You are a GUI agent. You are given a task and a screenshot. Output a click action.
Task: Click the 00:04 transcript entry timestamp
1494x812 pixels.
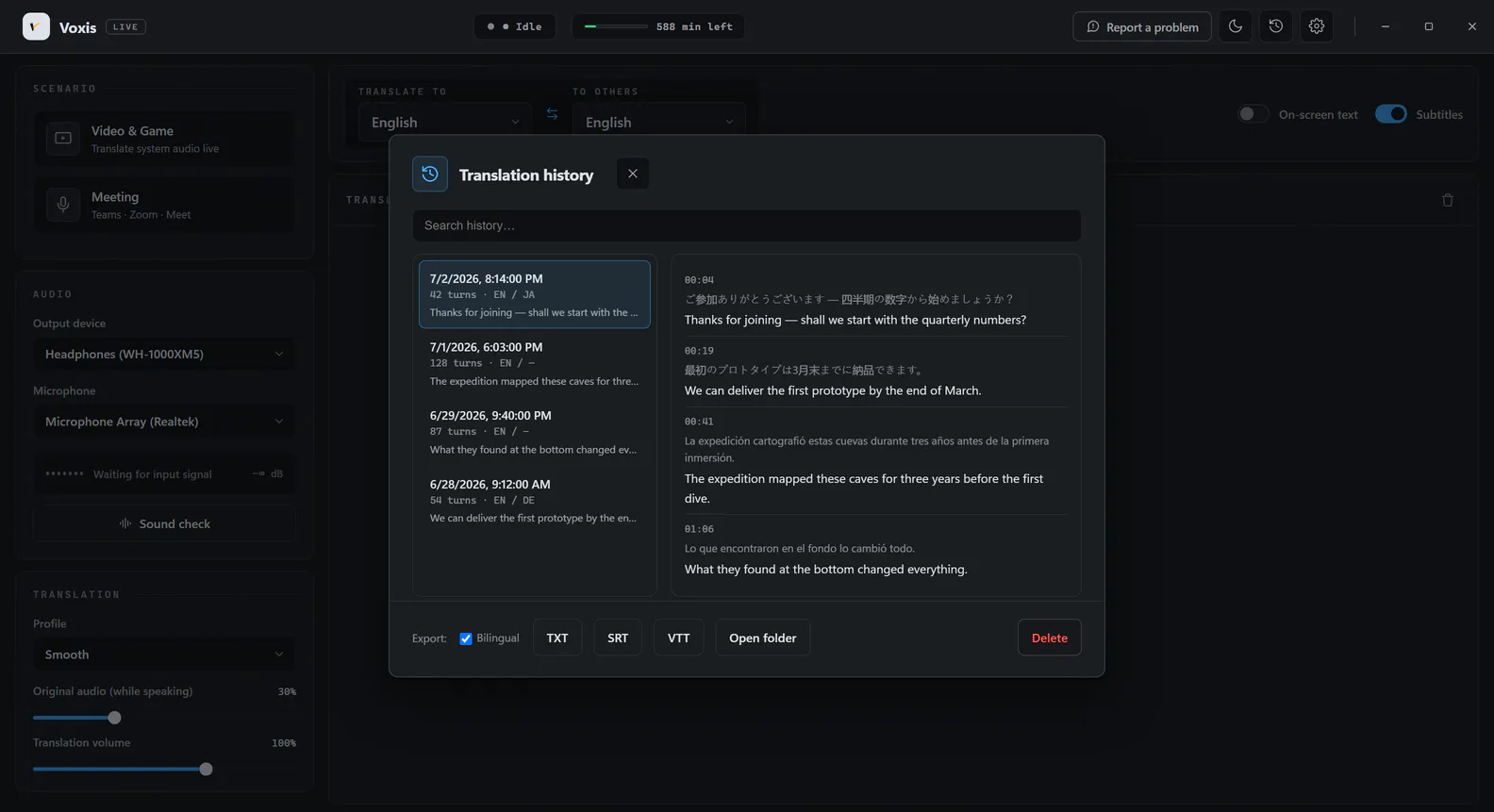[x=699, y=280]
